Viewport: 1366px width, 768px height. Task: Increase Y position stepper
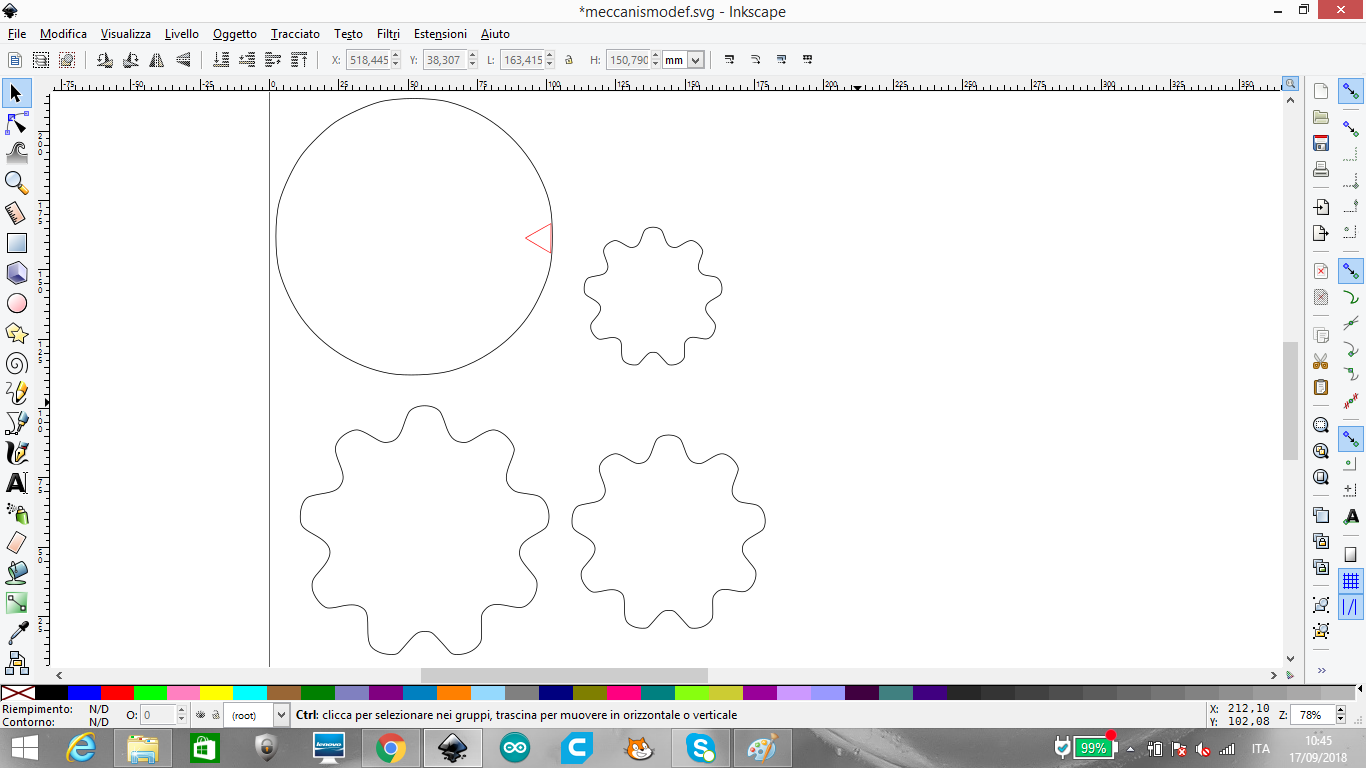tap(471, 56)
